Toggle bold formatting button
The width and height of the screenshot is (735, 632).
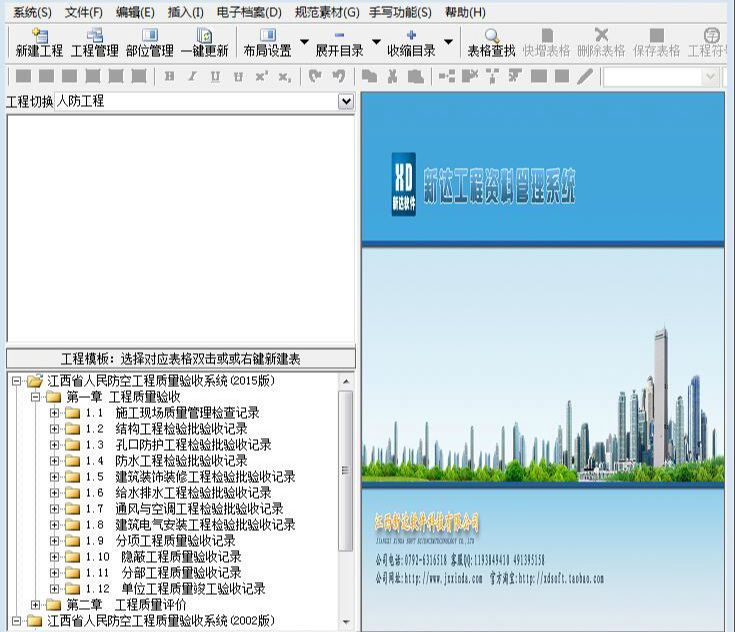(x=169, y=76)
